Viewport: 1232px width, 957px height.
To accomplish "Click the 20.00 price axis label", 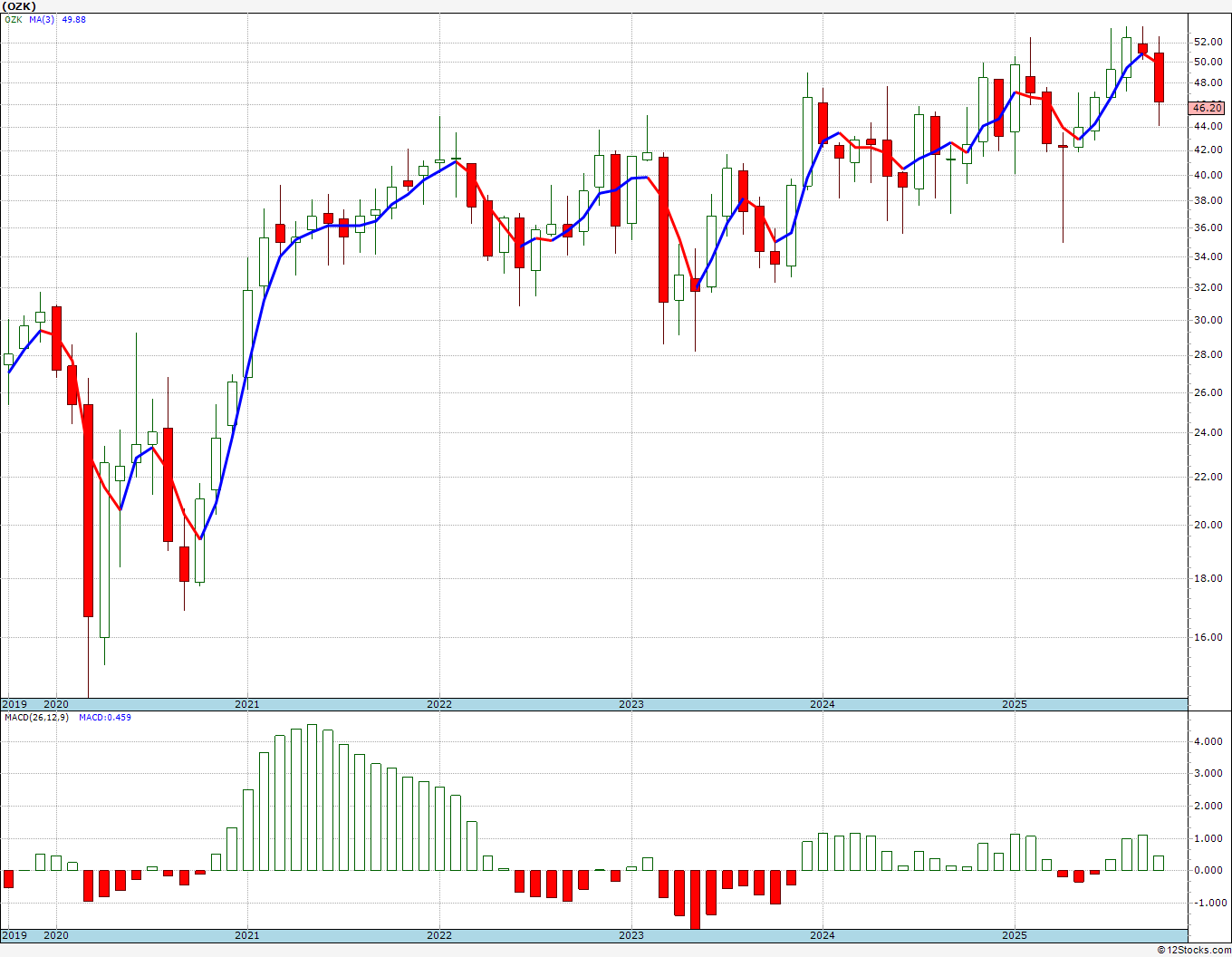I will pyautogui.click(x=1207, y=525).
